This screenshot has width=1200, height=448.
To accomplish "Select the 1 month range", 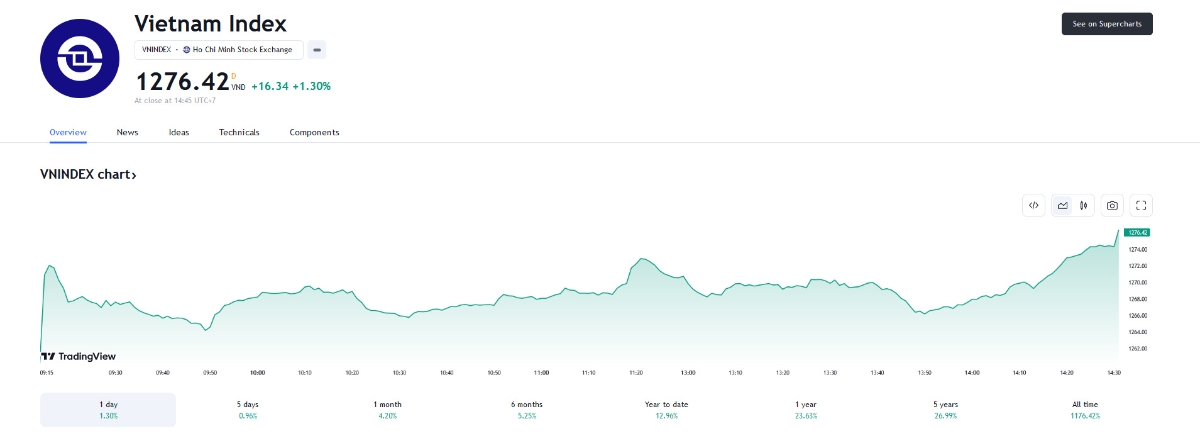I will coord(388,409).
